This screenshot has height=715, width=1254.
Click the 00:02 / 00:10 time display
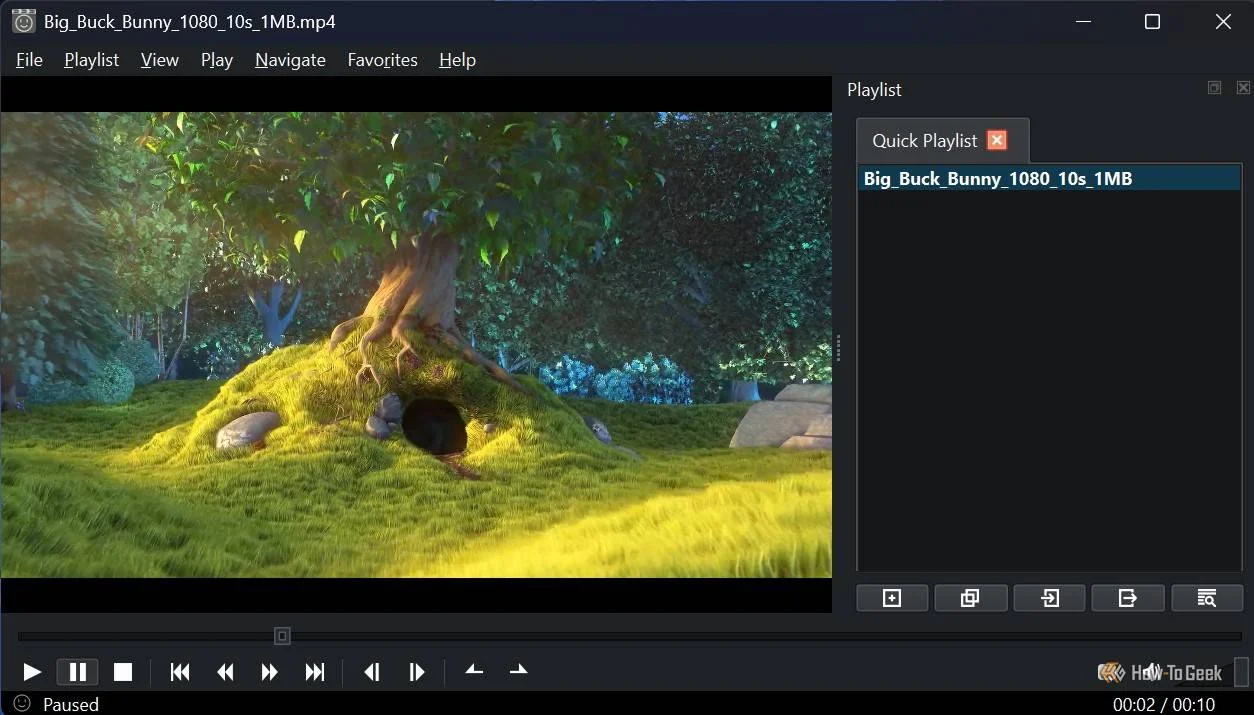point(1164,704)
